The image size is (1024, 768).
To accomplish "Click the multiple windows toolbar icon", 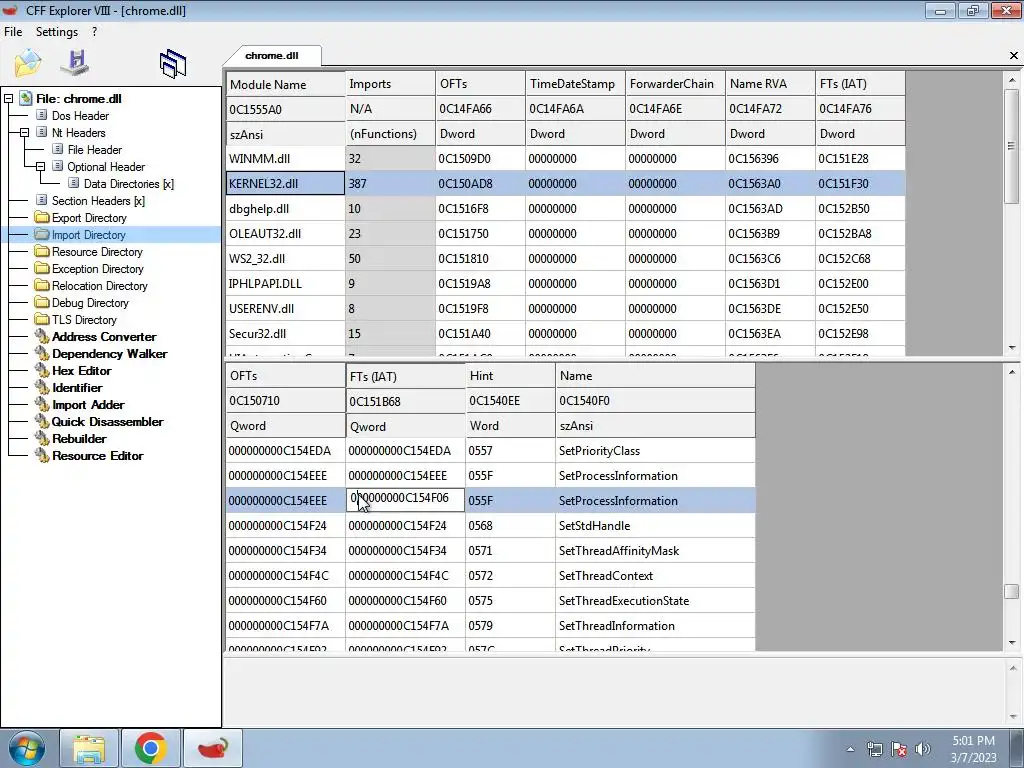I will tap(173, 64).
